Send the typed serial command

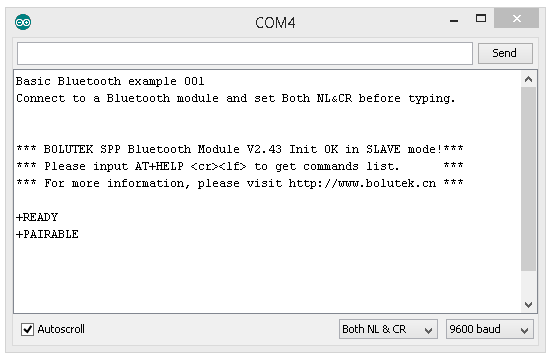505,53
